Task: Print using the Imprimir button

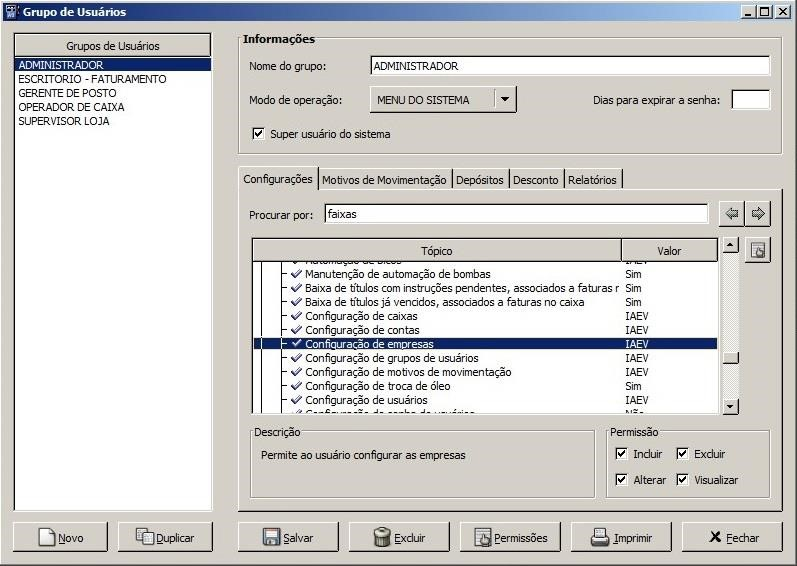Action: [x=621, y=537]
